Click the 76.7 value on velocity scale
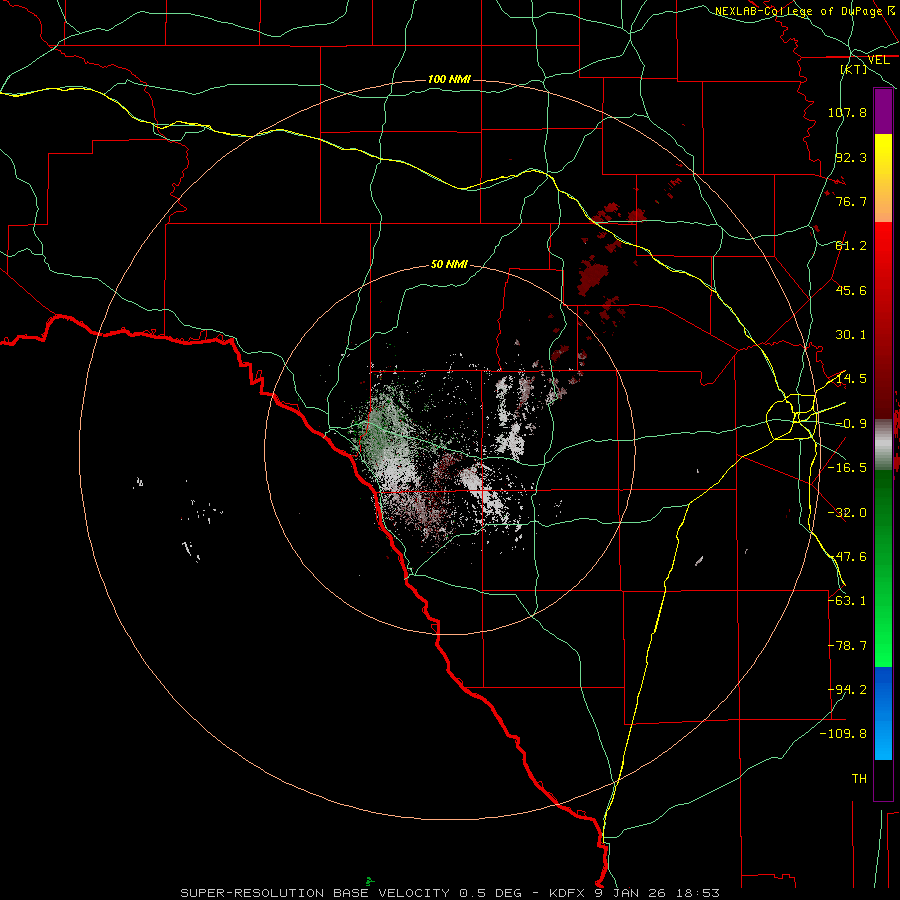900x900 pixels. (x=851, y=201)
